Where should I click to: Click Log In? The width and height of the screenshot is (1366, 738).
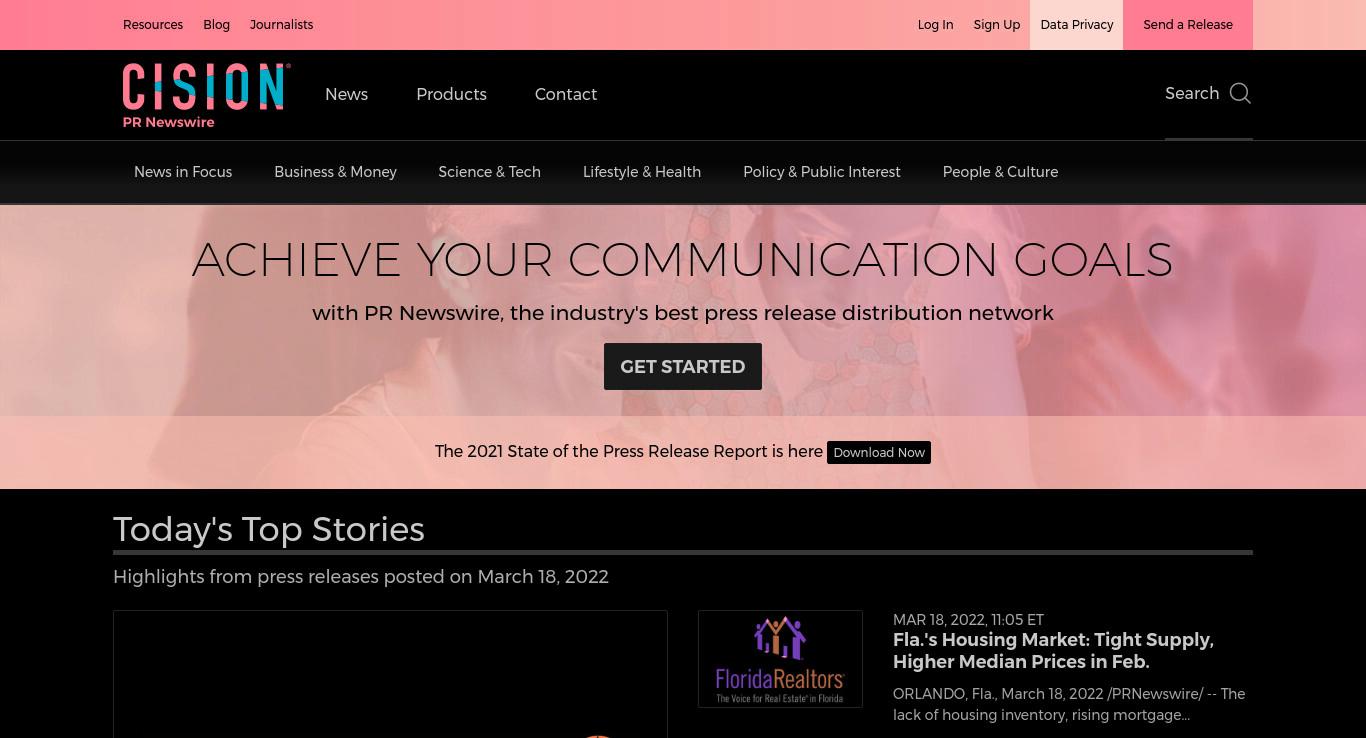935,24
